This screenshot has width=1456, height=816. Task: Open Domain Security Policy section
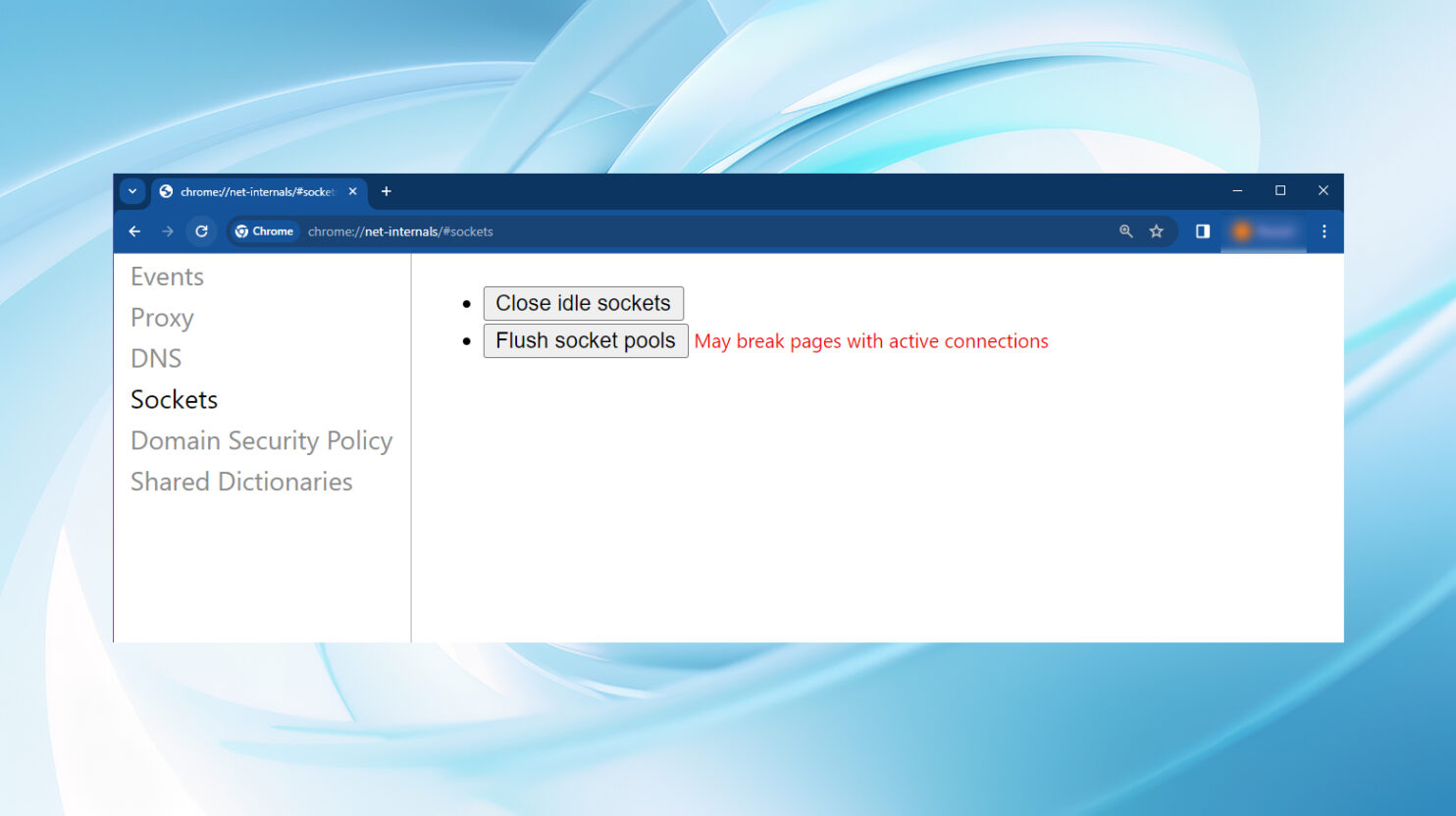tap(261, 441)
